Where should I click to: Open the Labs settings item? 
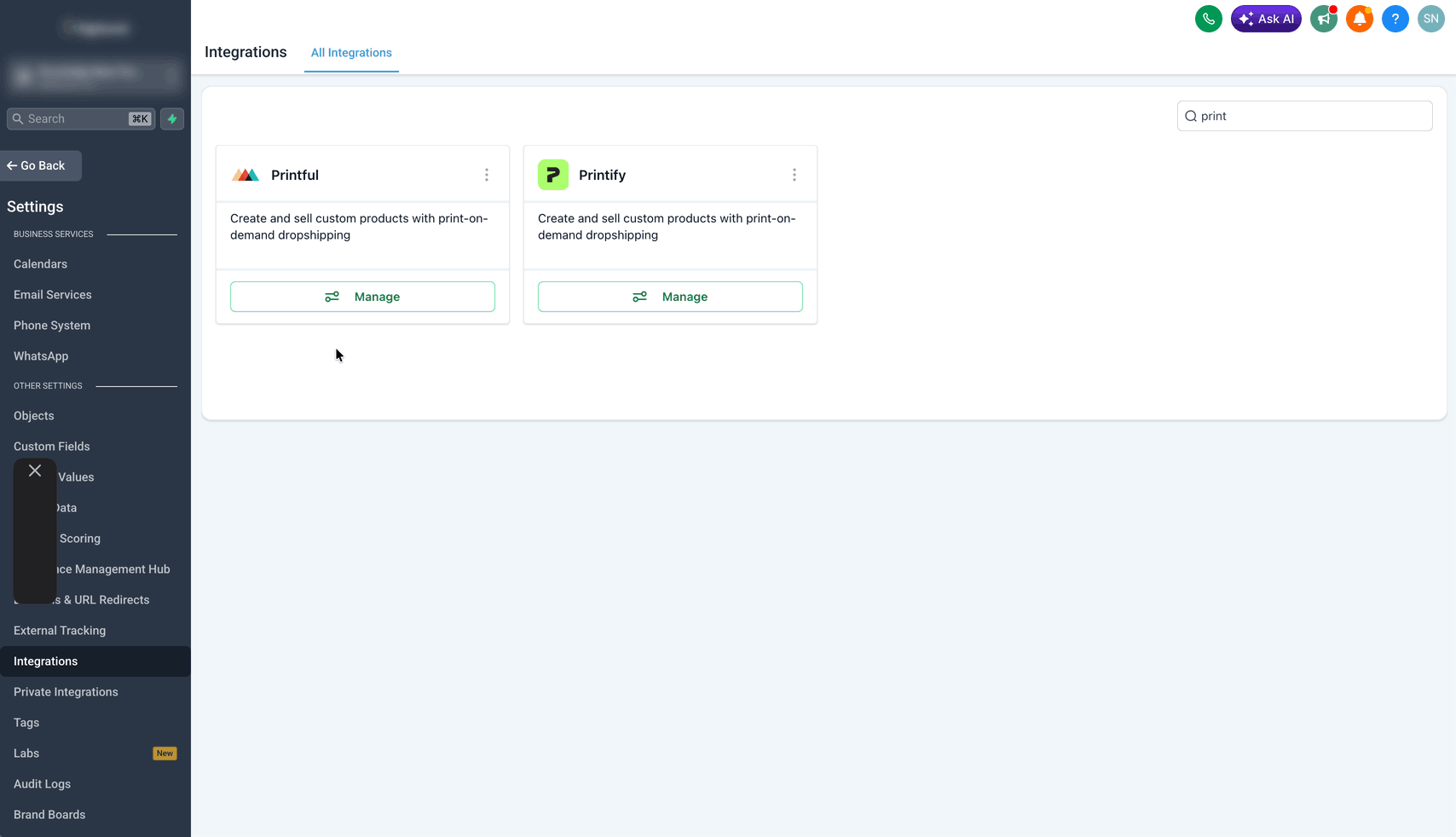coord(26,753)
